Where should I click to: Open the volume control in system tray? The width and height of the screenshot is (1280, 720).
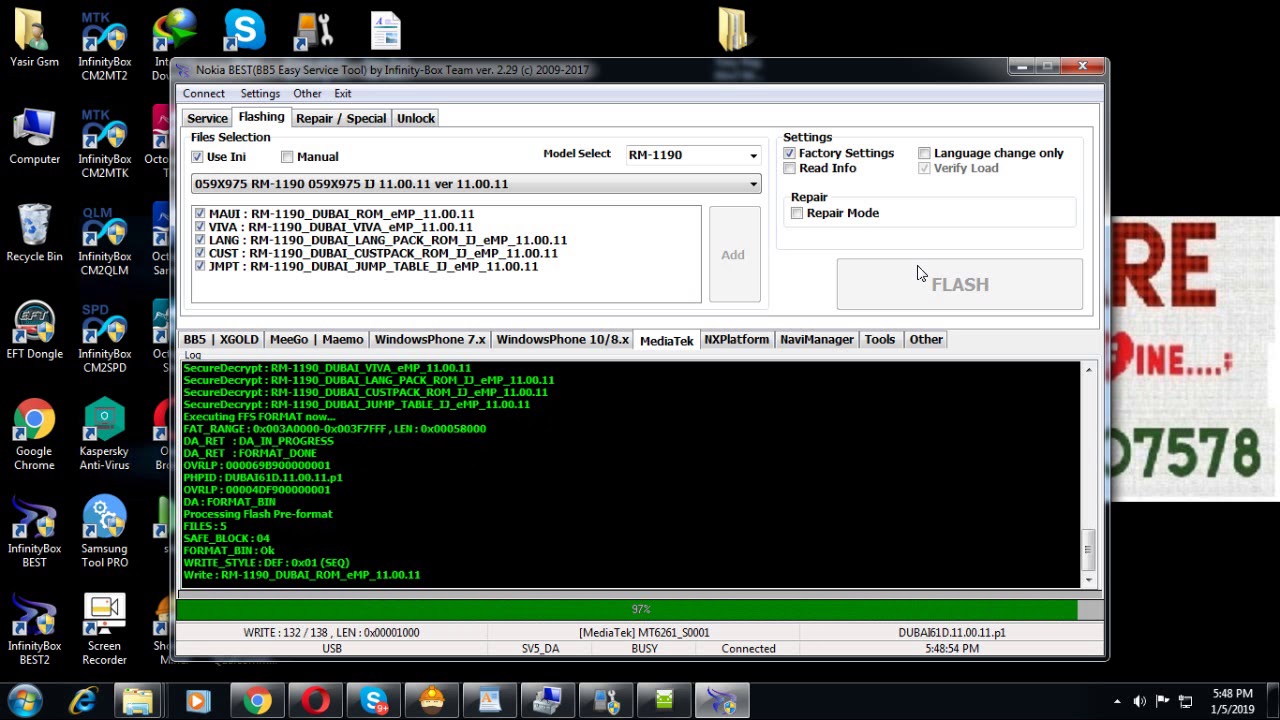pyautogui.click(x=1139, y=701)
